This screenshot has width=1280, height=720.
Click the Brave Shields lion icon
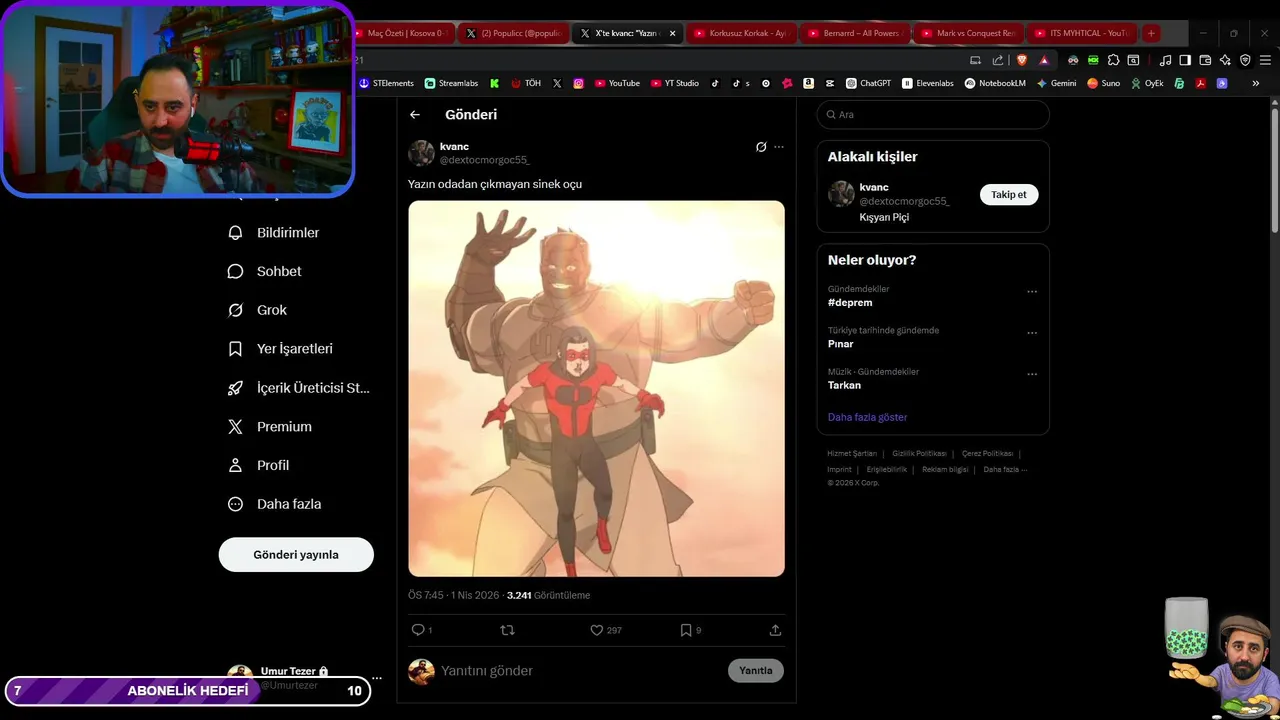tap(1022, 60)
